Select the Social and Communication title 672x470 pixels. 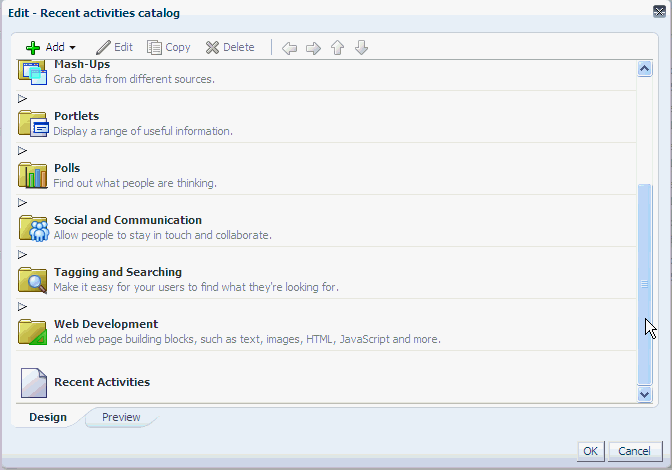(x=128, y=220)
